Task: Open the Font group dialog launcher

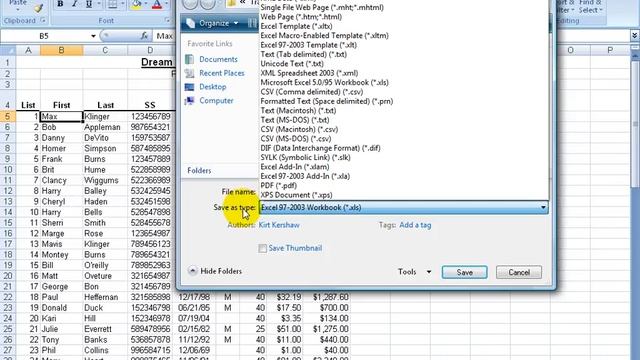Action: (167, 20)
